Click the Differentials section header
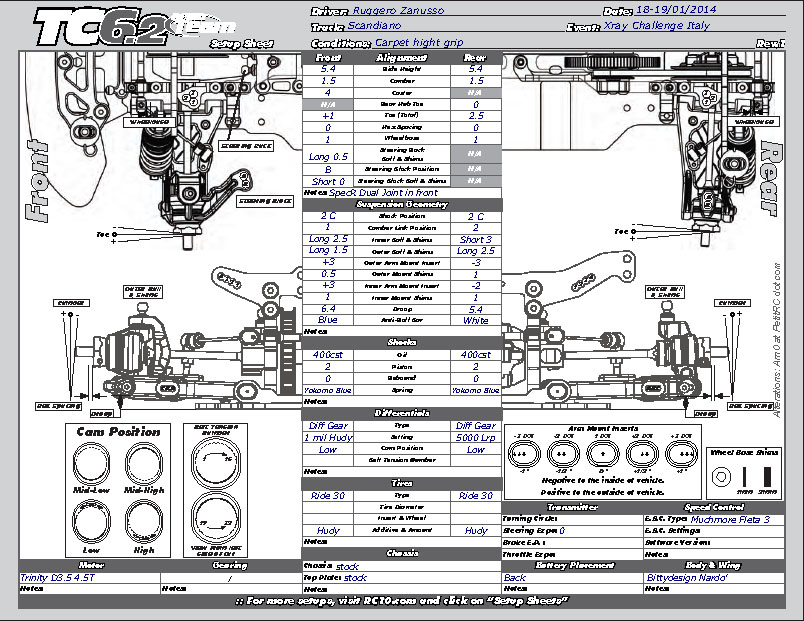The height and width of the screenshot is (621, 804). [402, 413]
